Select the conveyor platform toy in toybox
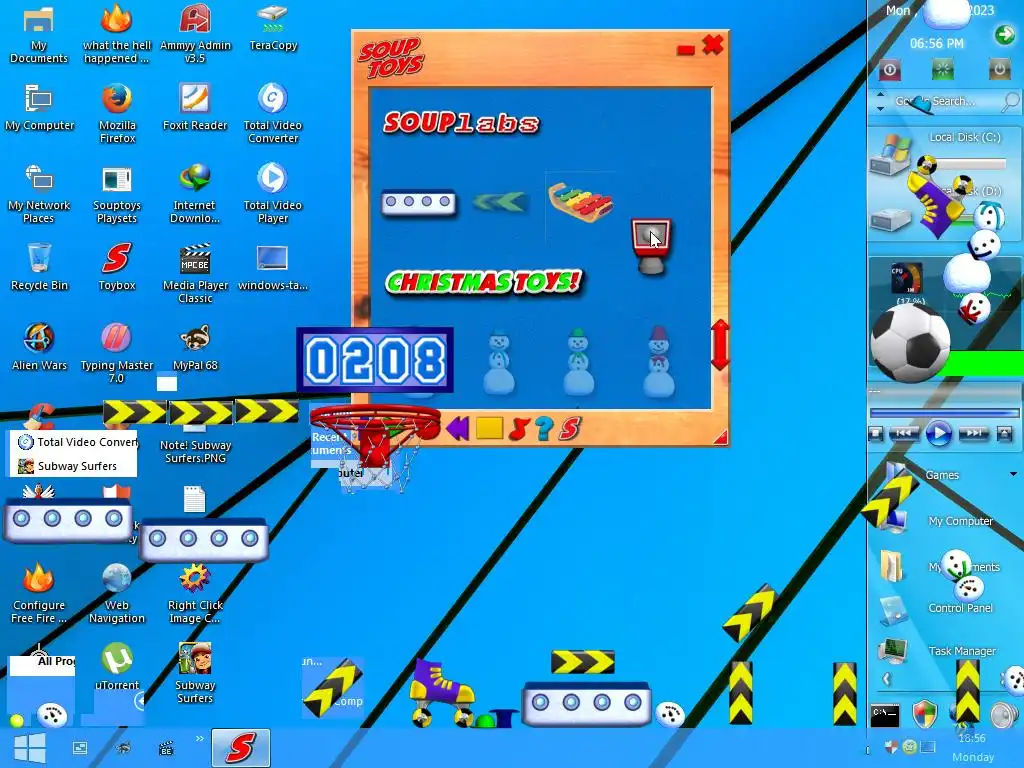The image size is (1024, 768). [x=418, y=202]
